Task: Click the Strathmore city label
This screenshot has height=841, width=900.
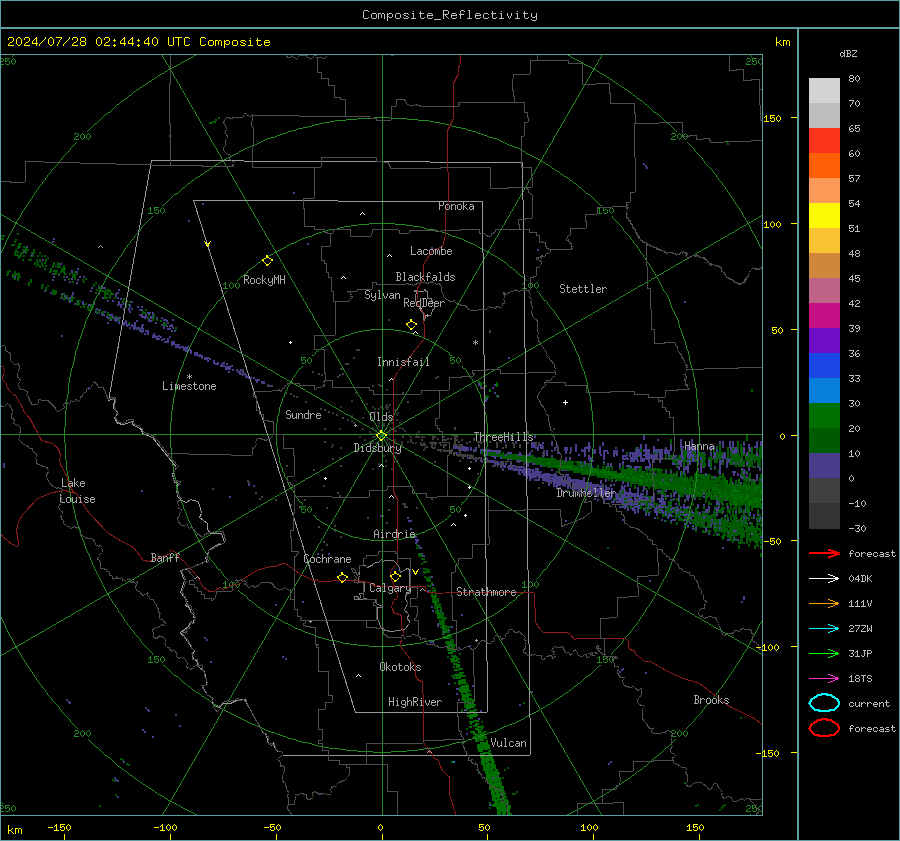Action: 486,592
